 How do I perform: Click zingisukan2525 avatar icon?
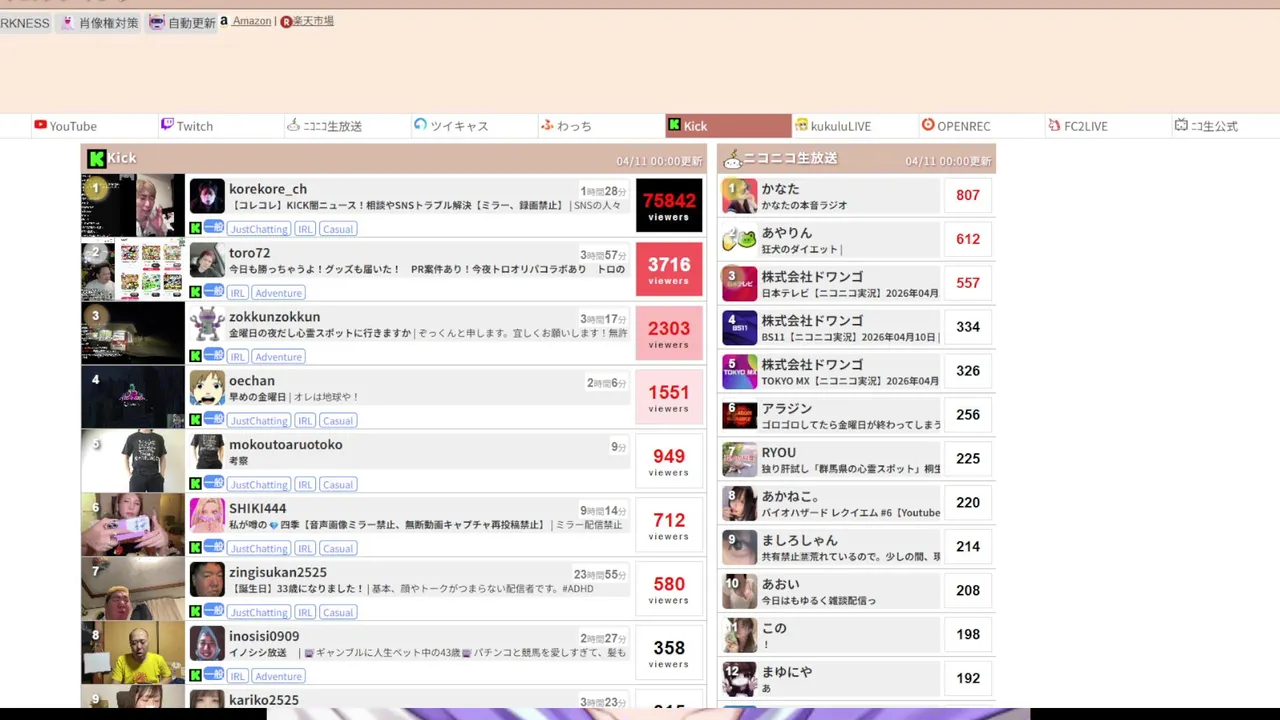pyautogui.click(x=207, y=580)
